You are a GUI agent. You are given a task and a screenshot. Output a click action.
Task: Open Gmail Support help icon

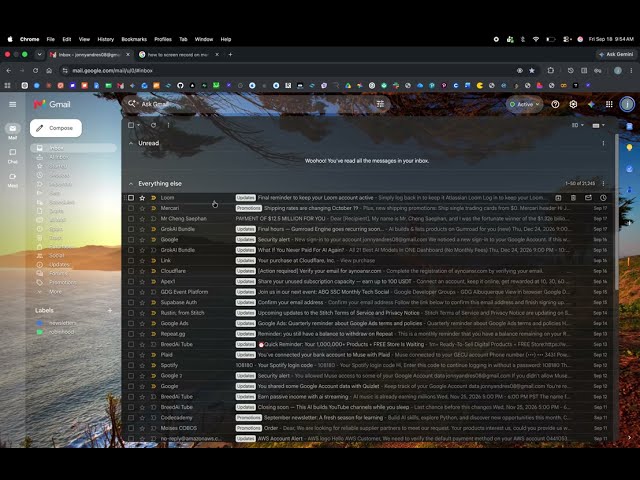555,104
